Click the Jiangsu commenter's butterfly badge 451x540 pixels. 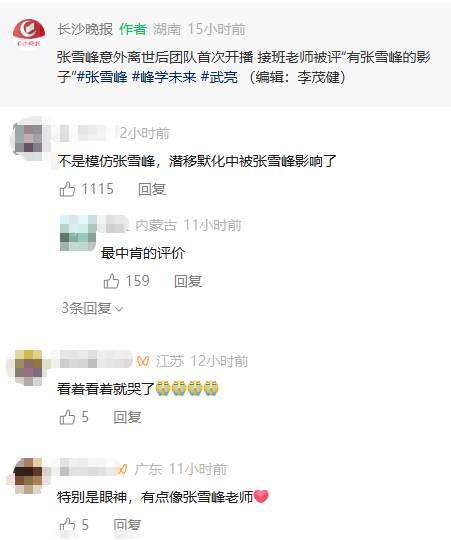point(143,361)
